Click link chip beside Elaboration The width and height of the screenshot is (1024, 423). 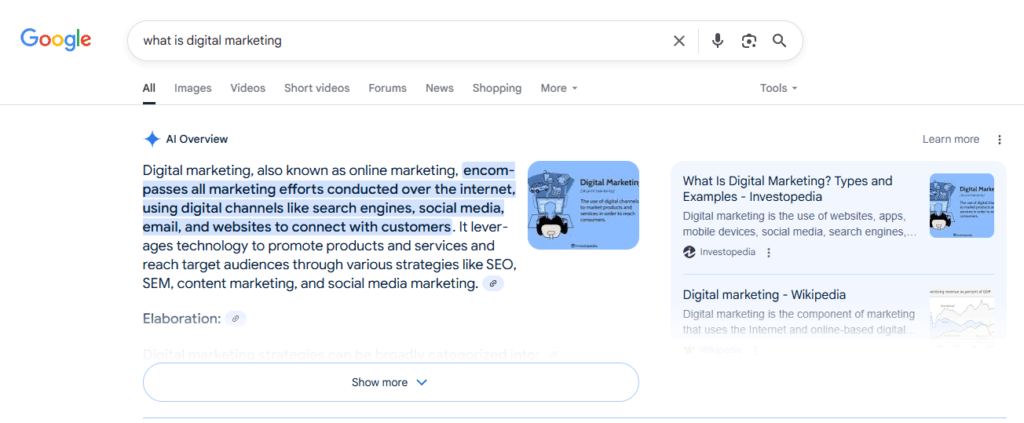[x=236, y=319]
